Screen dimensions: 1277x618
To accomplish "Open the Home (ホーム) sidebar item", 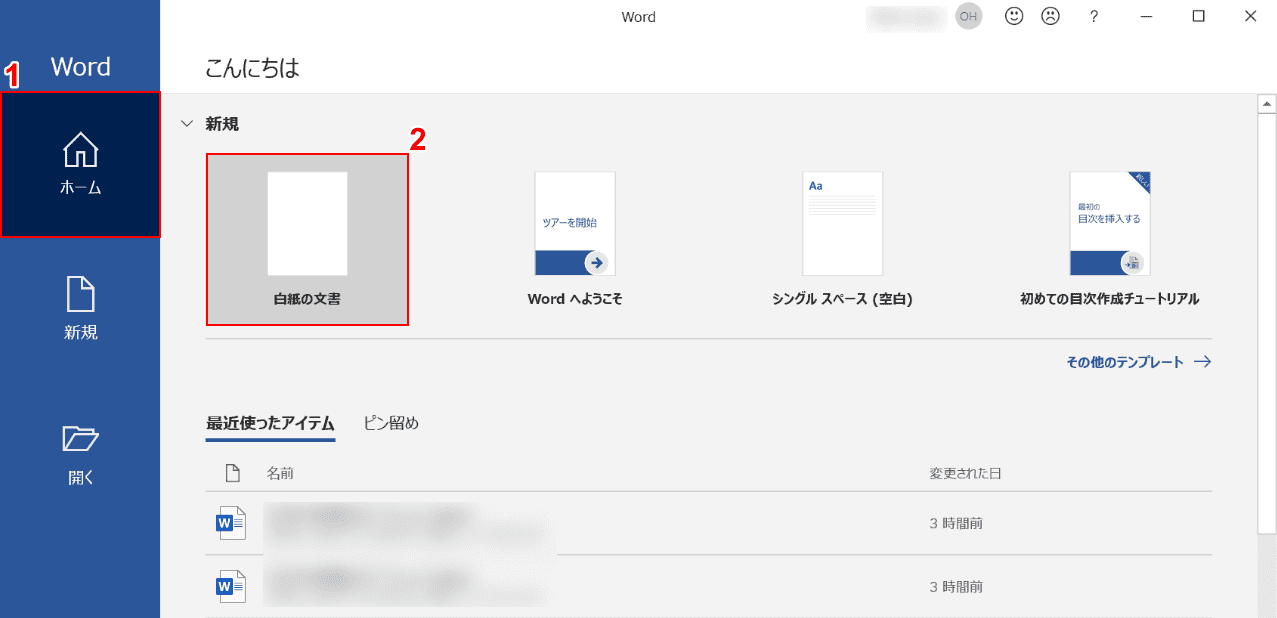I will [x=80, y=165].
